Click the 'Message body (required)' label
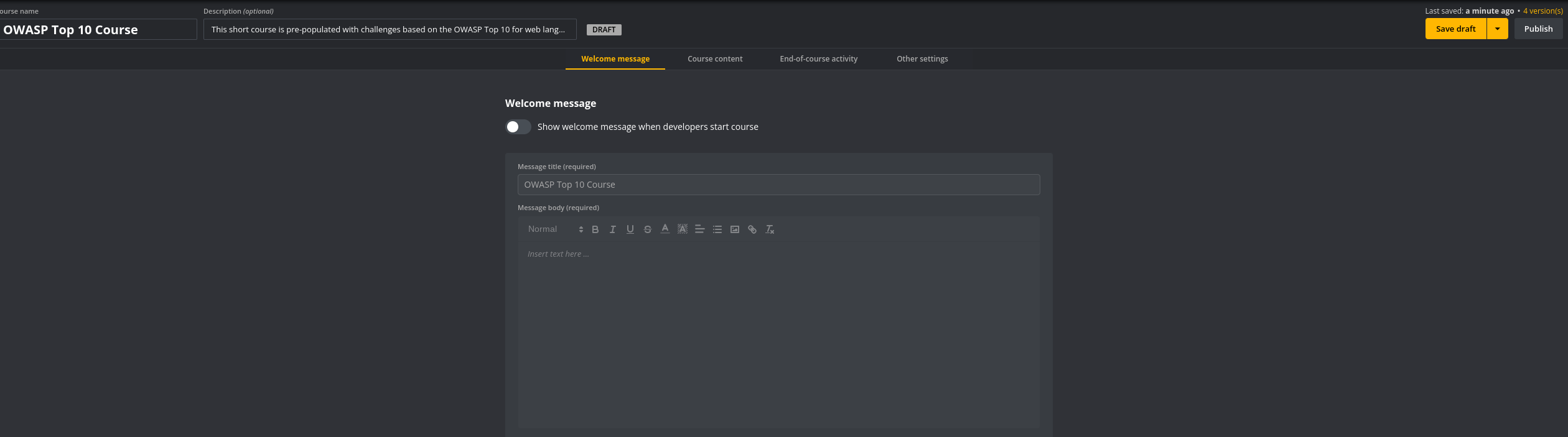The height and width of the screenshot is (437, 1568). tap(558, 208)
